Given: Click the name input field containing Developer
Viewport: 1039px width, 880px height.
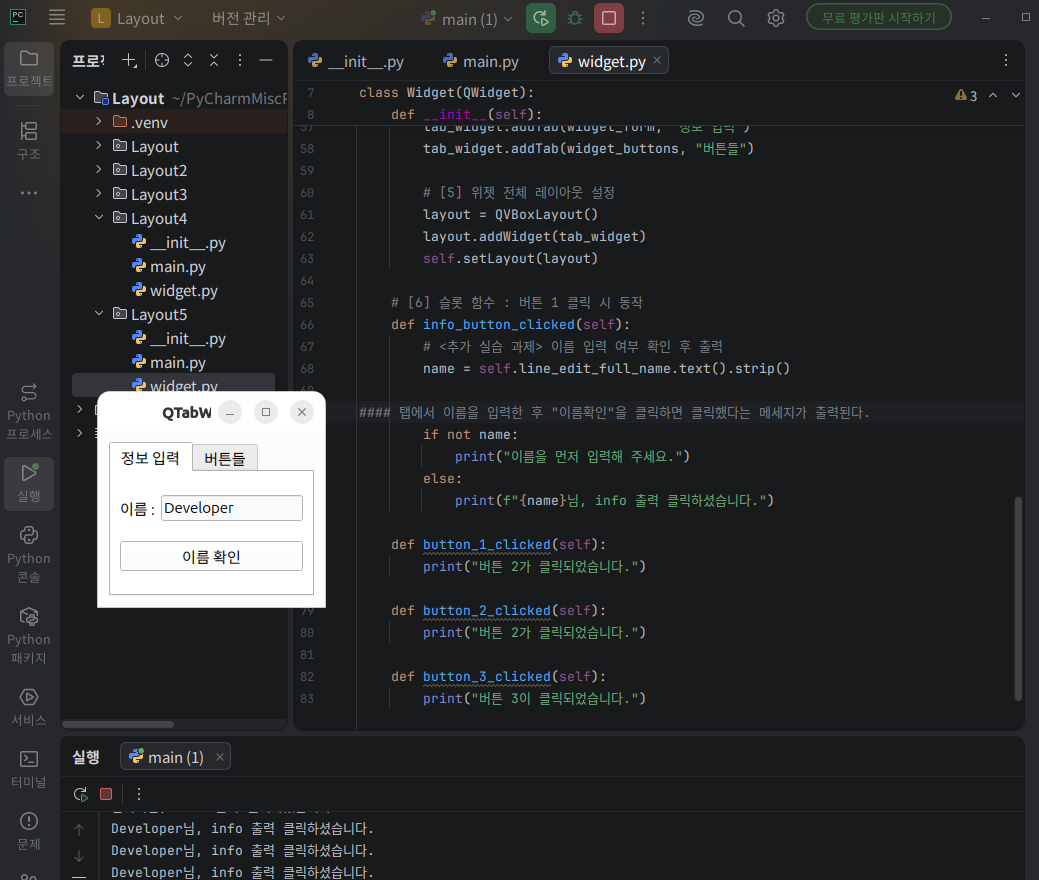Looking at the screenshot, I should [x=232, y=508].
